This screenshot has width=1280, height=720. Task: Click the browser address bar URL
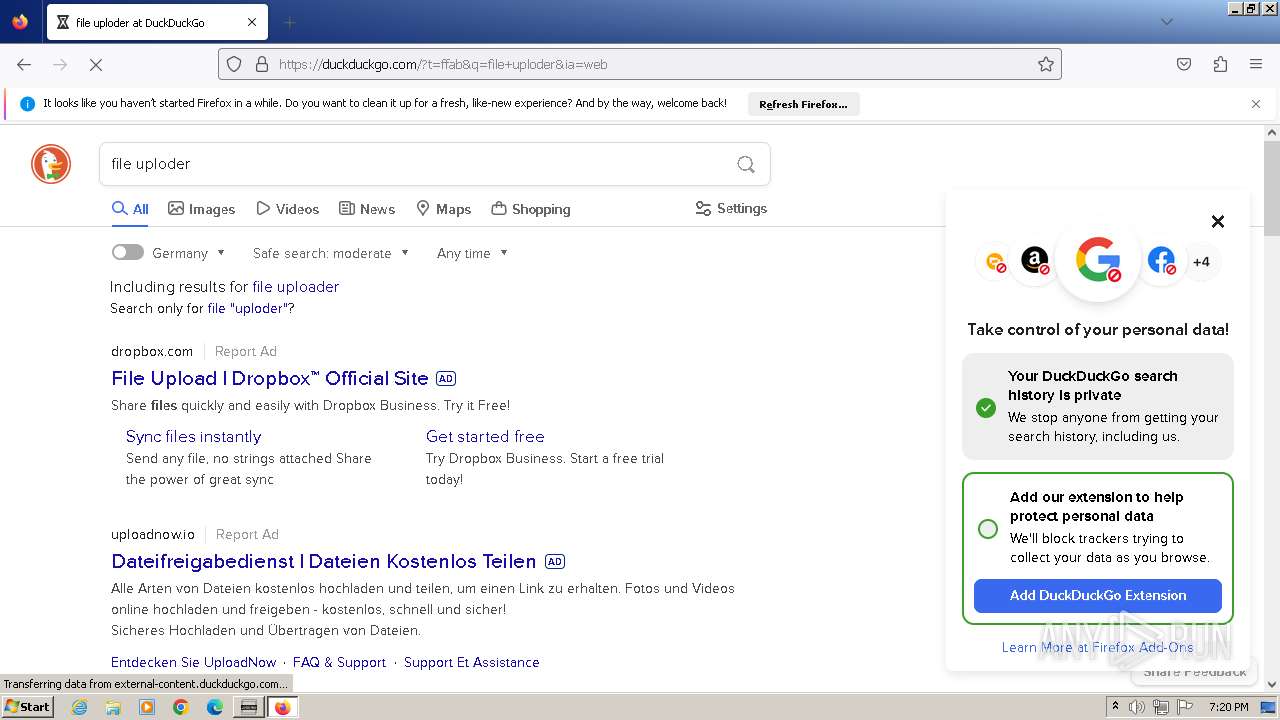coord(443,64)
